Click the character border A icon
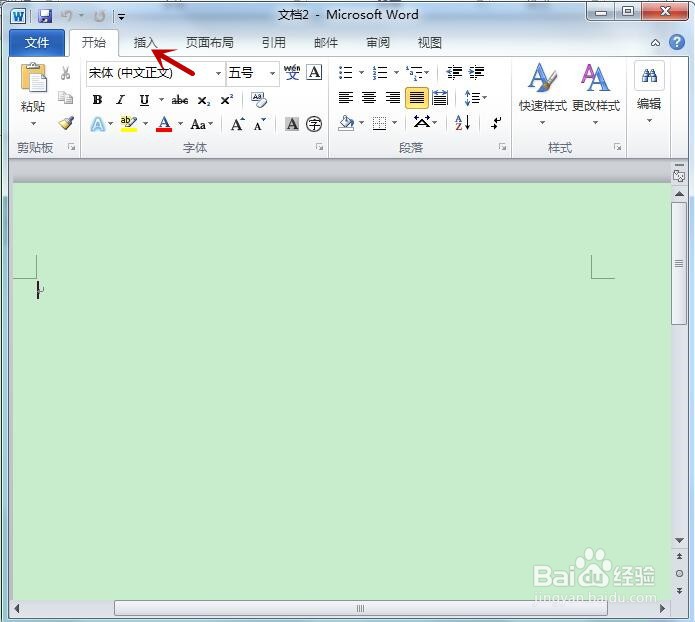 click(x=314, y=72)
